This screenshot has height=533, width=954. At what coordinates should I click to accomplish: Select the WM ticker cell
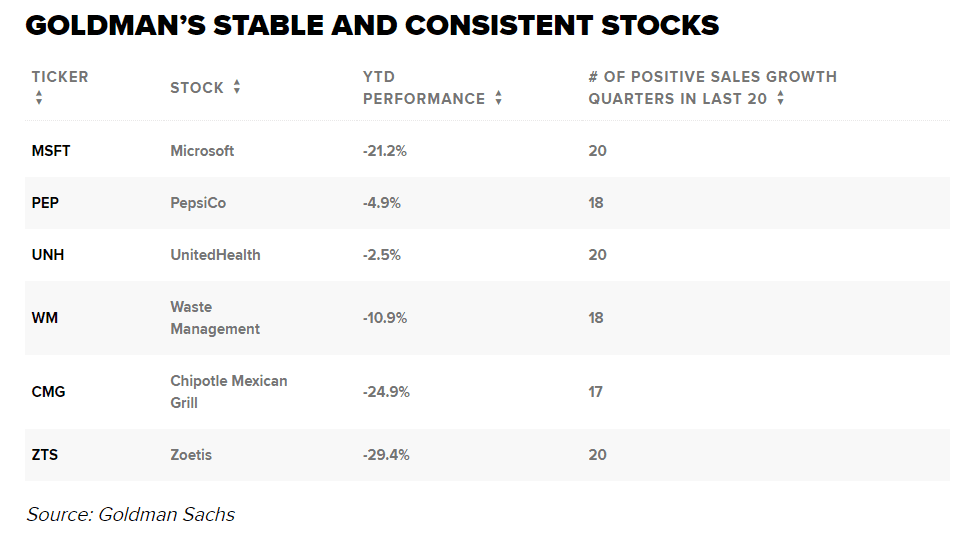click(x=43, y=318)
